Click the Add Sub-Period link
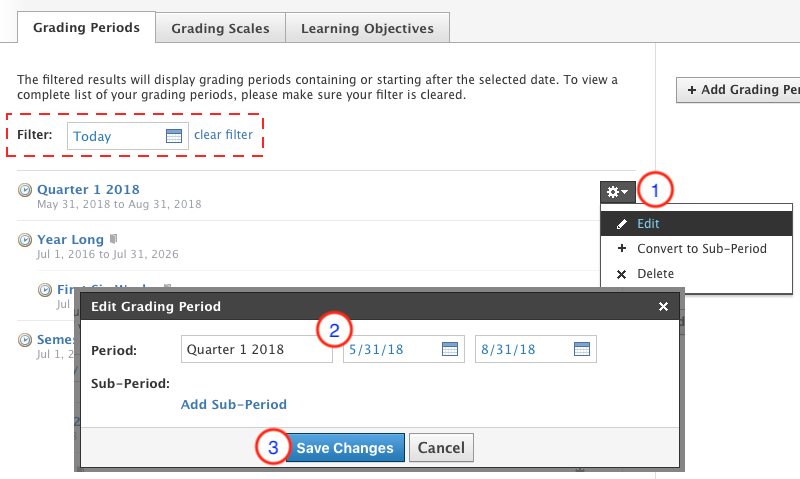Viewport: 800px width, 479px height. tap(234, 405)
